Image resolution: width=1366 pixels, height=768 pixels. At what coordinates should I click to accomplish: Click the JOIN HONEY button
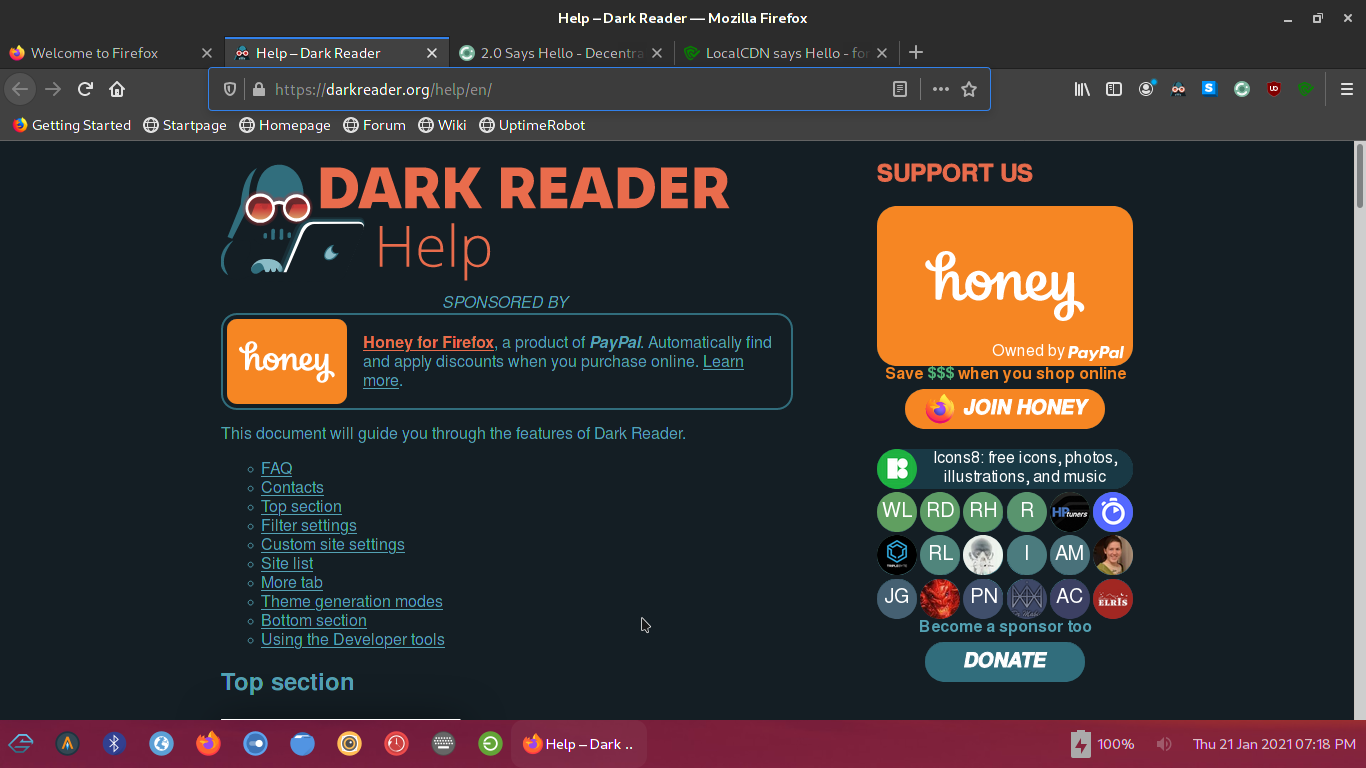1005,408
